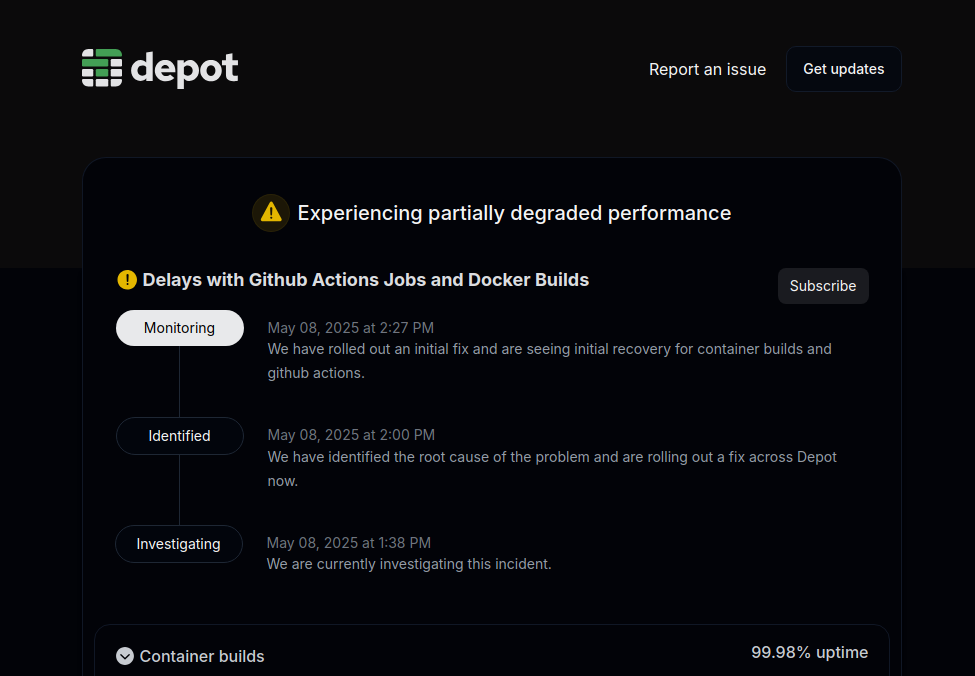
Task: Select the Investigating status pill
Action: (179, 544)
